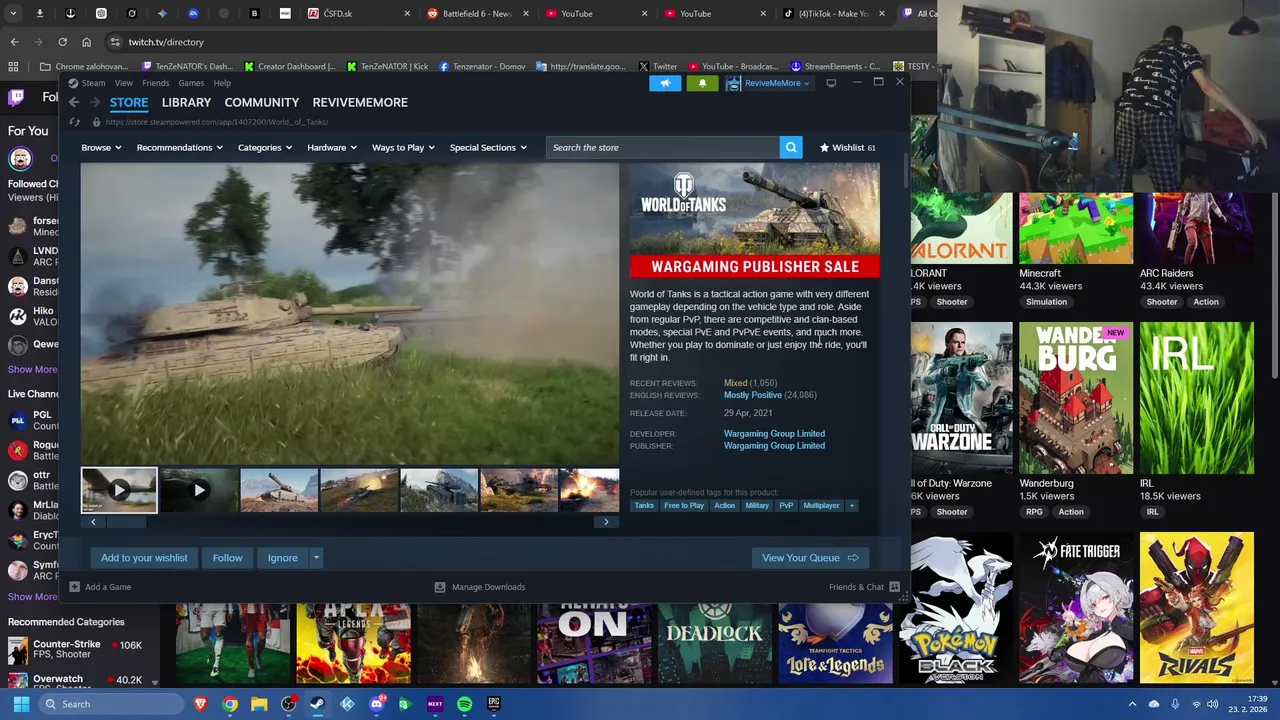This screenshot has height=720, width=1280.
Task: Click the Tanks tag
Action: point(644,505)
